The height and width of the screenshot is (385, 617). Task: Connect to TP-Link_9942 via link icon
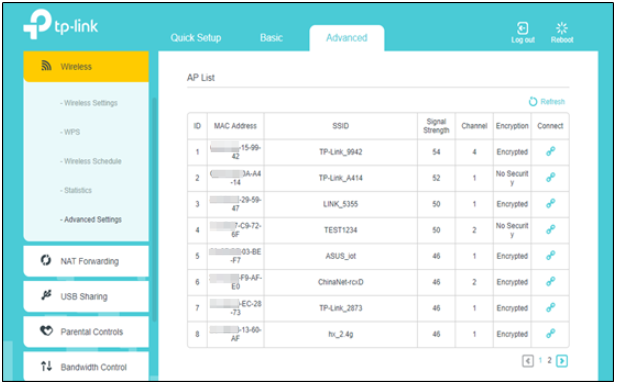pyautogui.click(x=550, y=152)
